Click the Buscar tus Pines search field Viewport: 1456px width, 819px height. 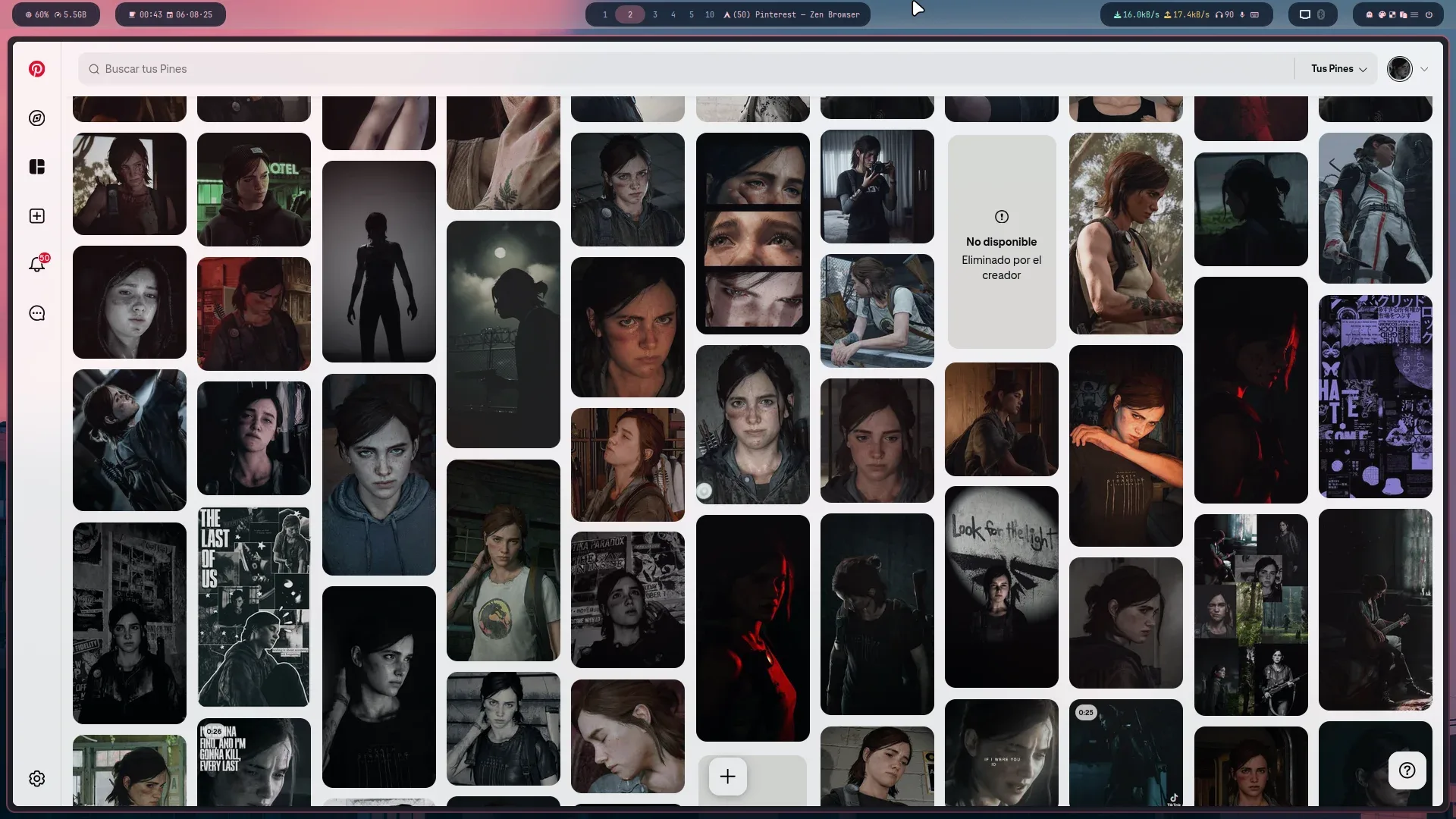(x=685, y=69)
